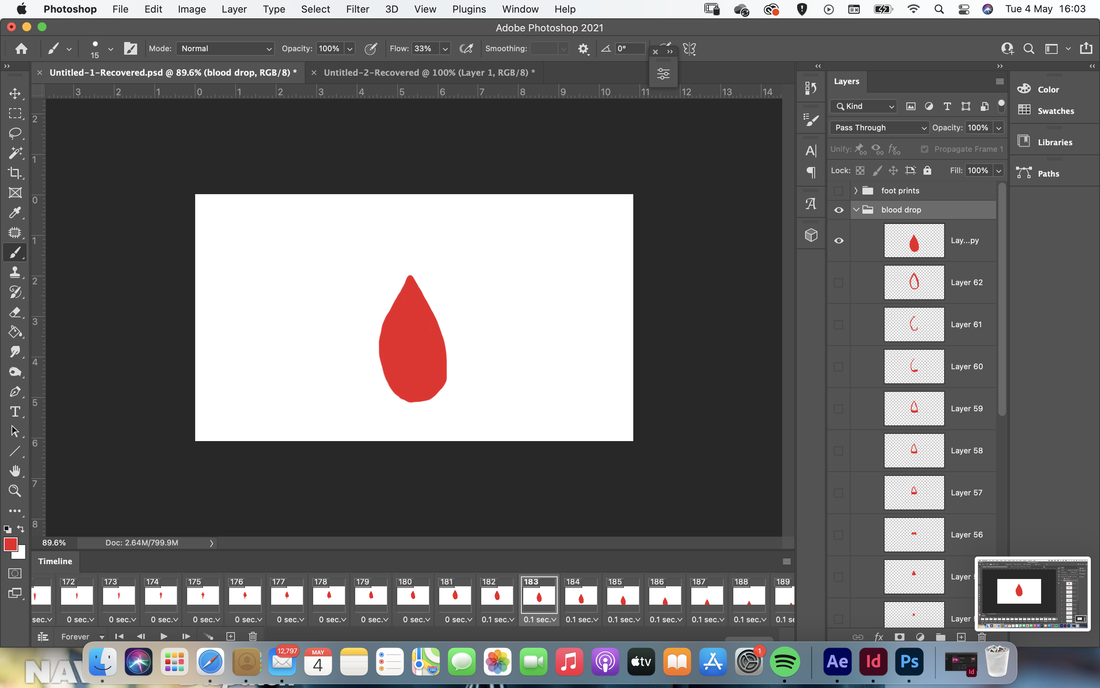
Task: Toggle visibility of foot prints group
Action: 838,191
